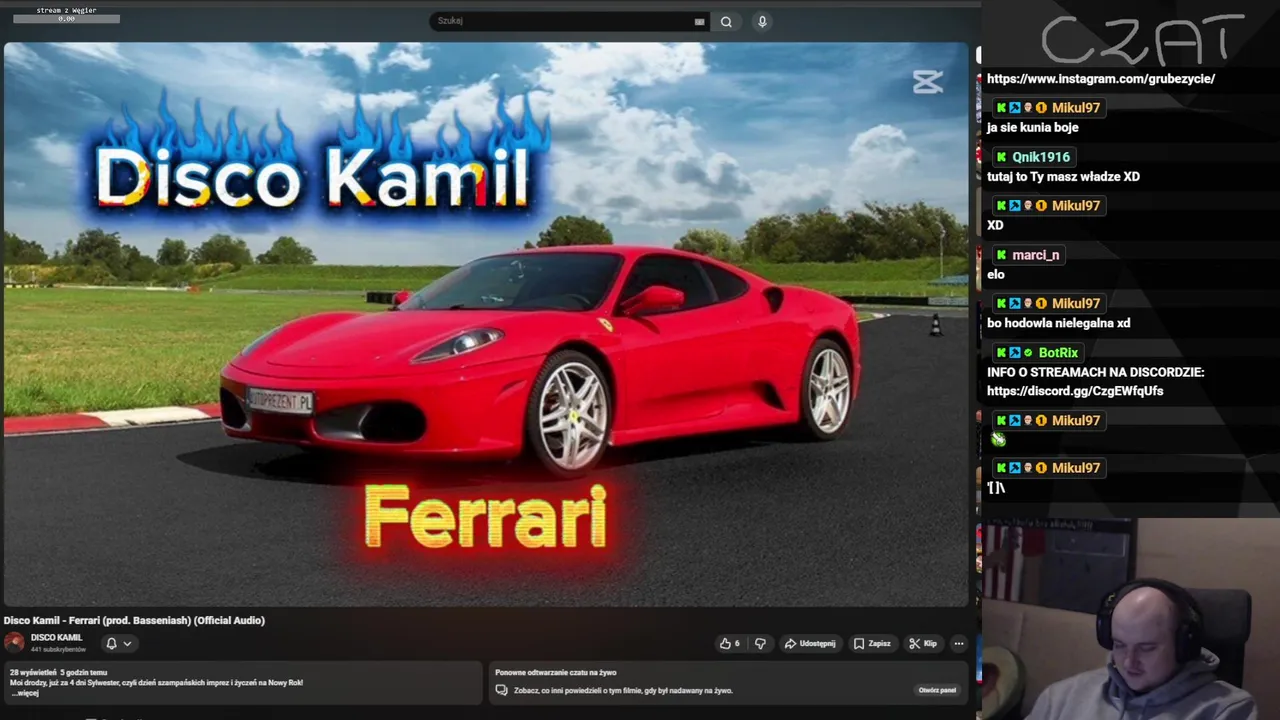This screenshot has height=720, width=1280.
Task: Open the discord.gg/CzgEWfqUfs link in chat
Action: [x=1075, y=391]
